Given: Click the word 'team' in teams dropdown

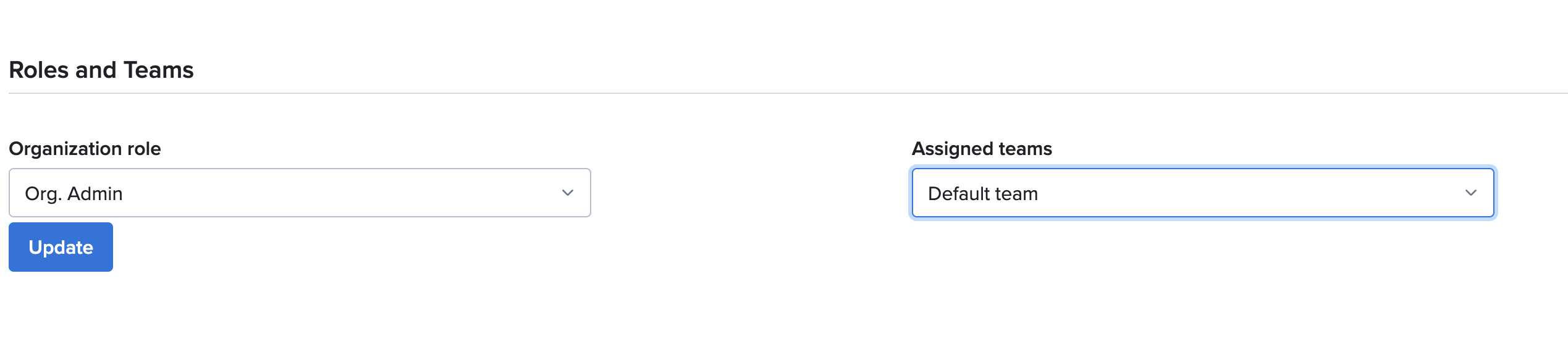Looking at the screenshot, I should pyautogui.click(x=1017, y=194).
